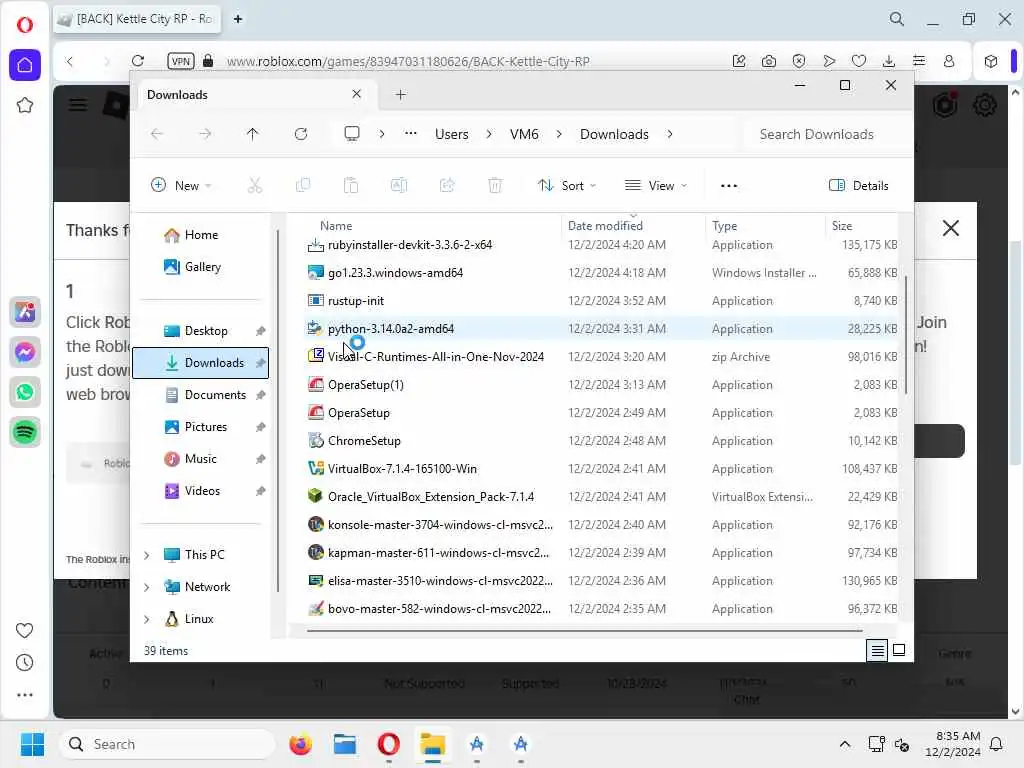Select python-3.14.0a2-amd64 file

[x=391, y=329]
